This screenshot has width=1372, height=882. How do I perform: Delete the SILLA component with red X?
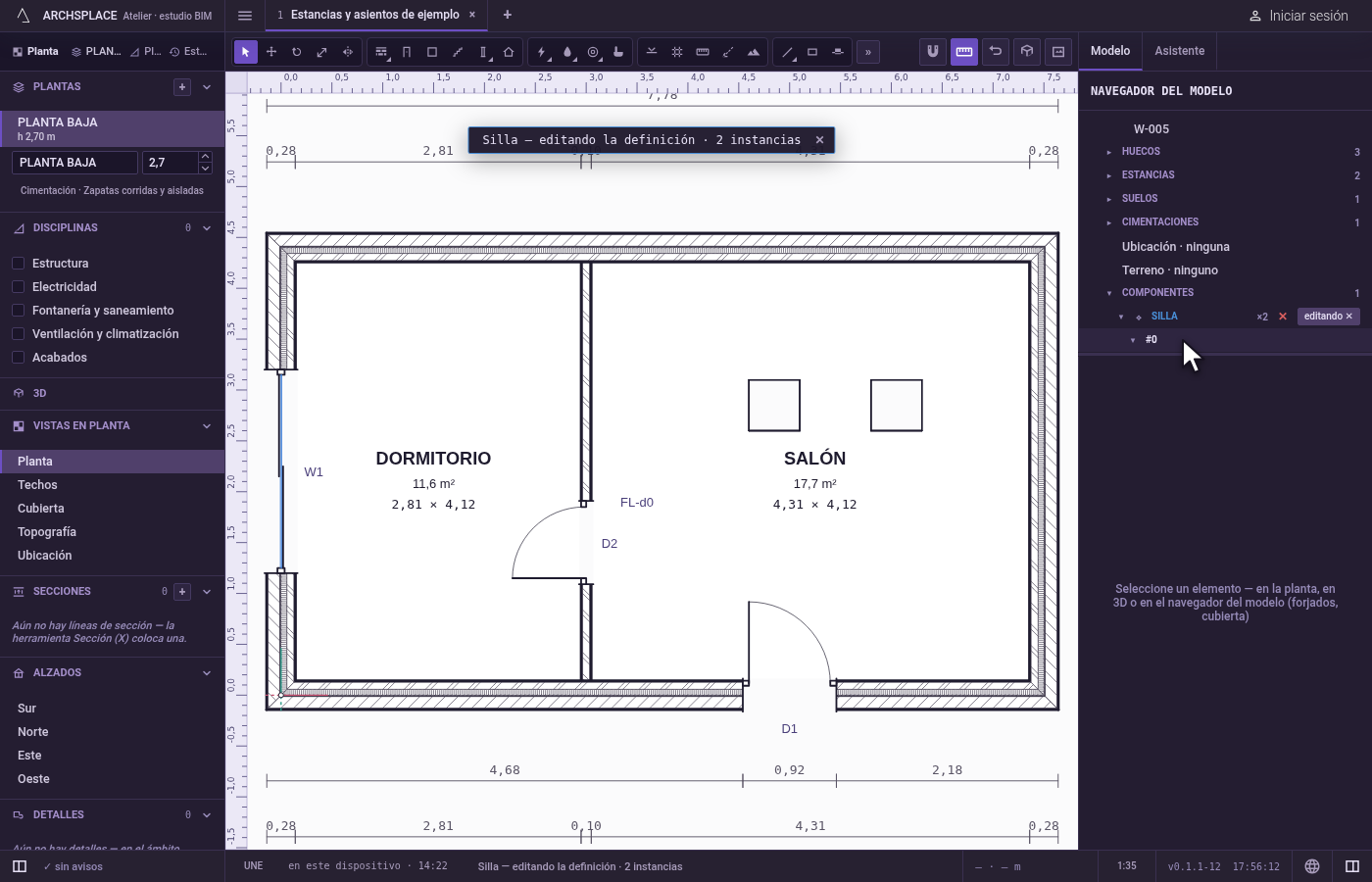[1283, 317]
